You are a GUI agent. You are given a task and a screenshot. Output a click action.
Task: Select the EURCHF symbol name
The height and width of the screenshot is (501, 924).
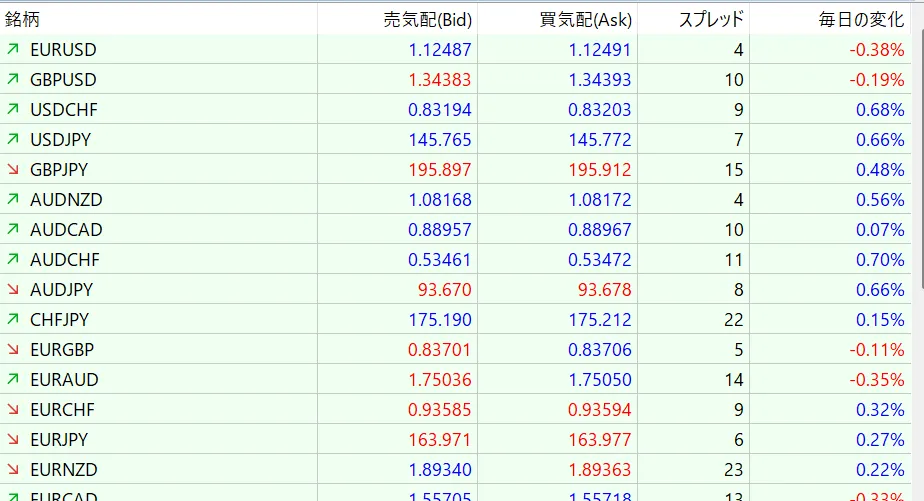click(x=62, y=410)
